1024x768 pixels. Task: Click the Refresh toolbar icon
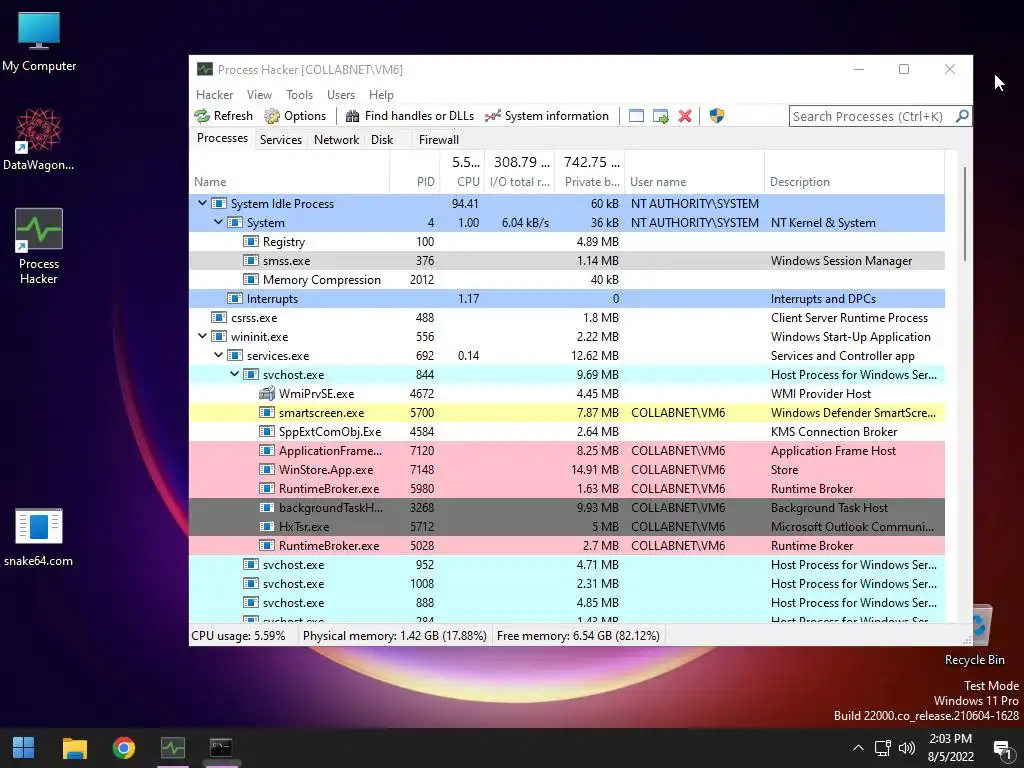(202, 116)
